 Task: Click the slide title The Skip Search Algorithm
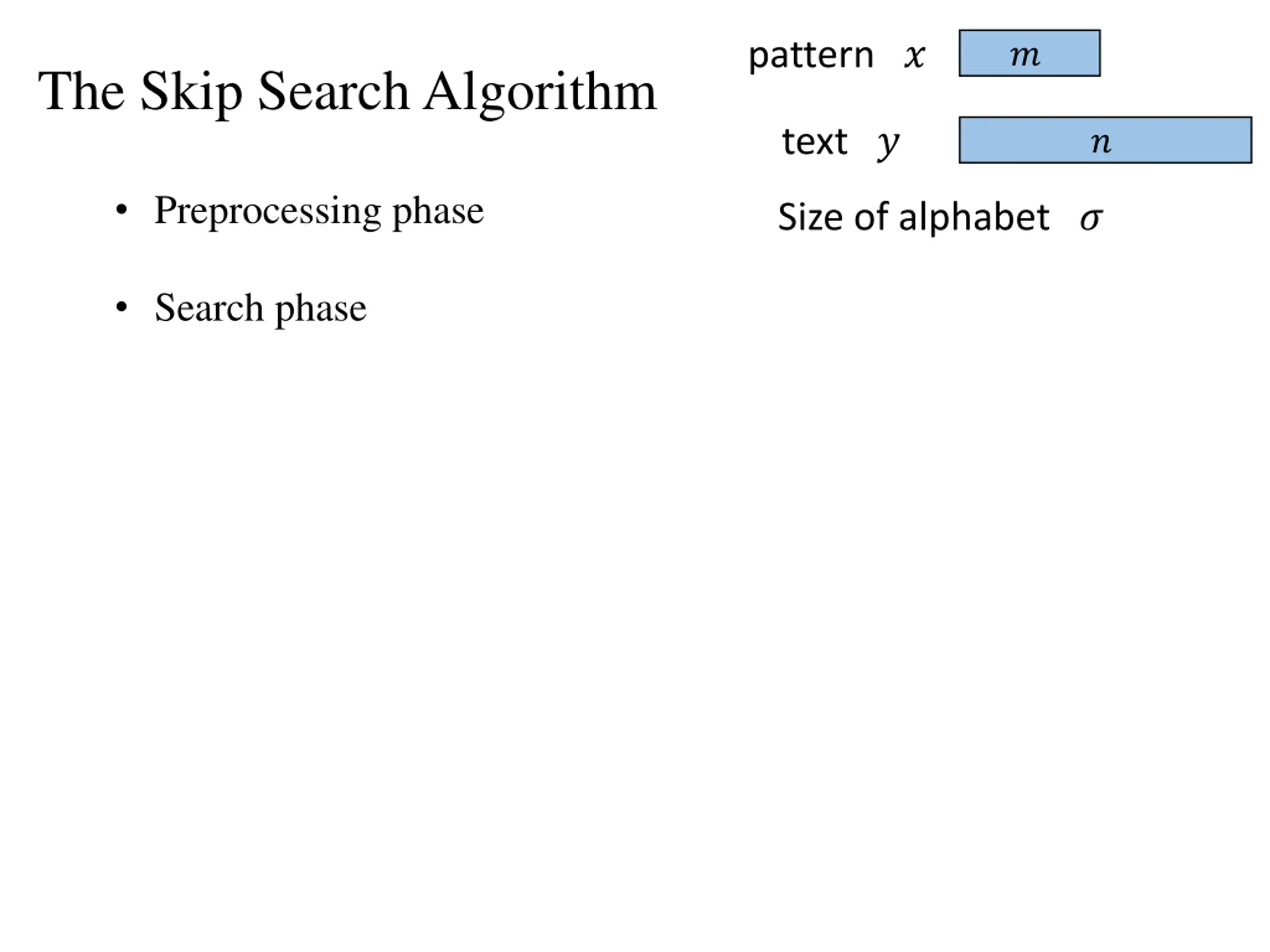[x=347, y=92]
